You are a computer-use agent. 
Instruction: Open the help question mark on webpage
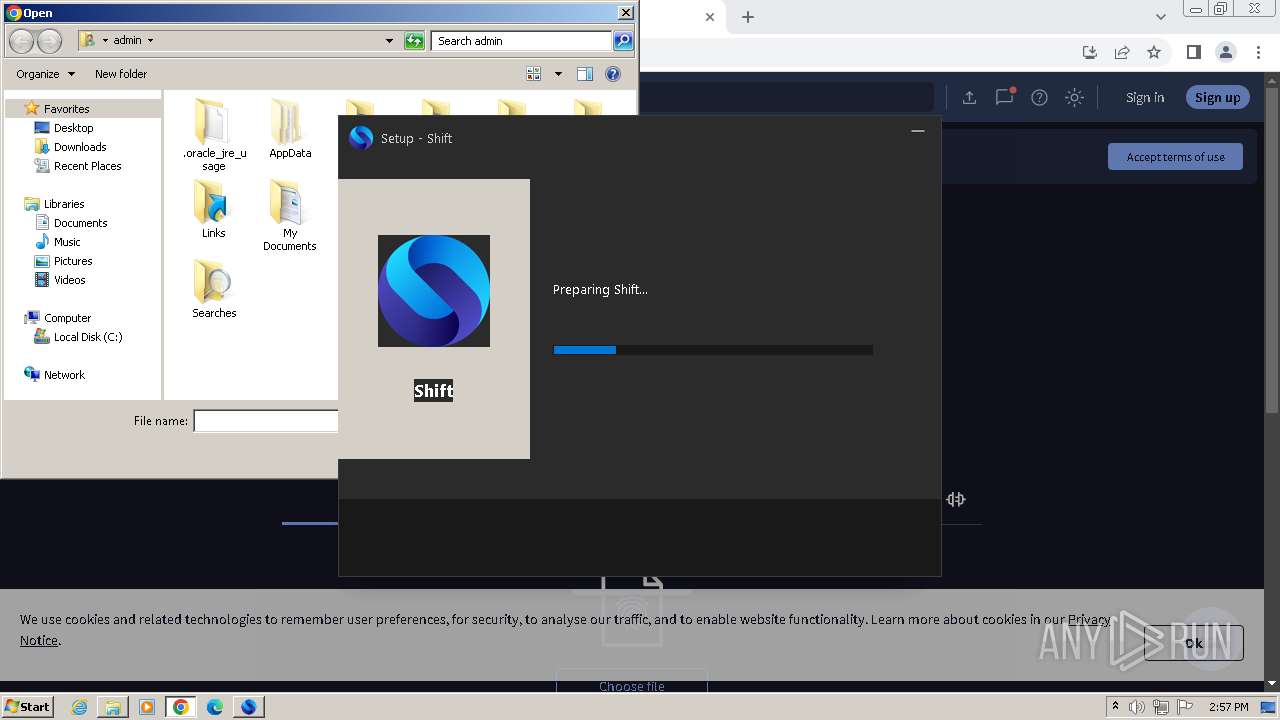click(x=1039, y=97)
